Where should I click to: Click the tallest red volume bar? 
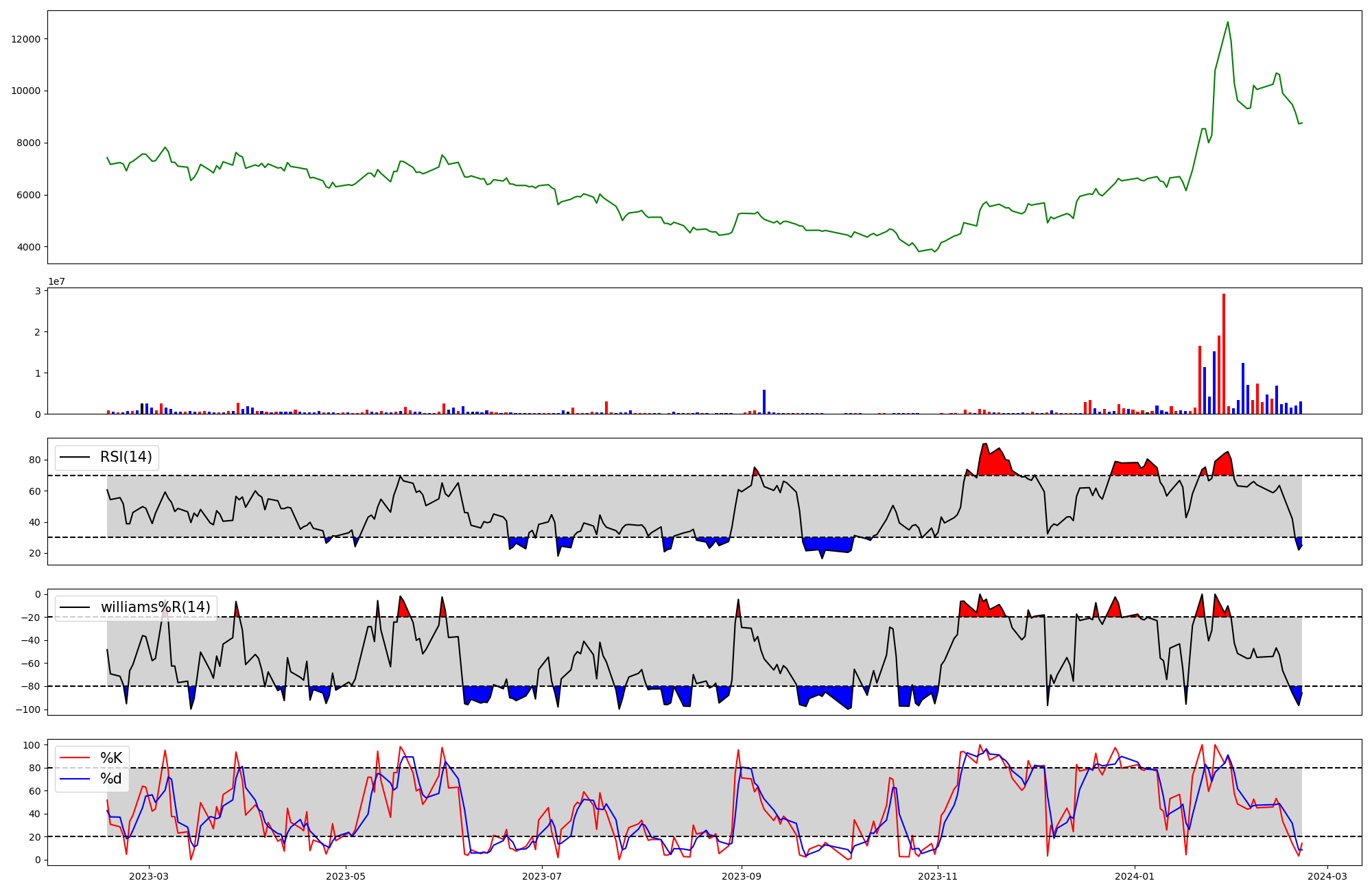[x=1224, y=353]
